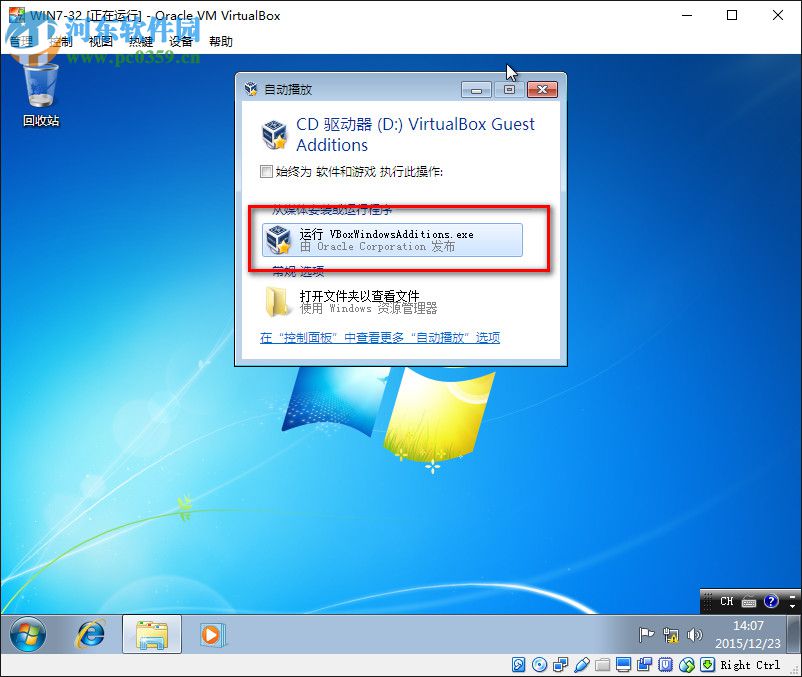Click the Show desktop strip
Screen dimensions: 802x677
[794, 635]
